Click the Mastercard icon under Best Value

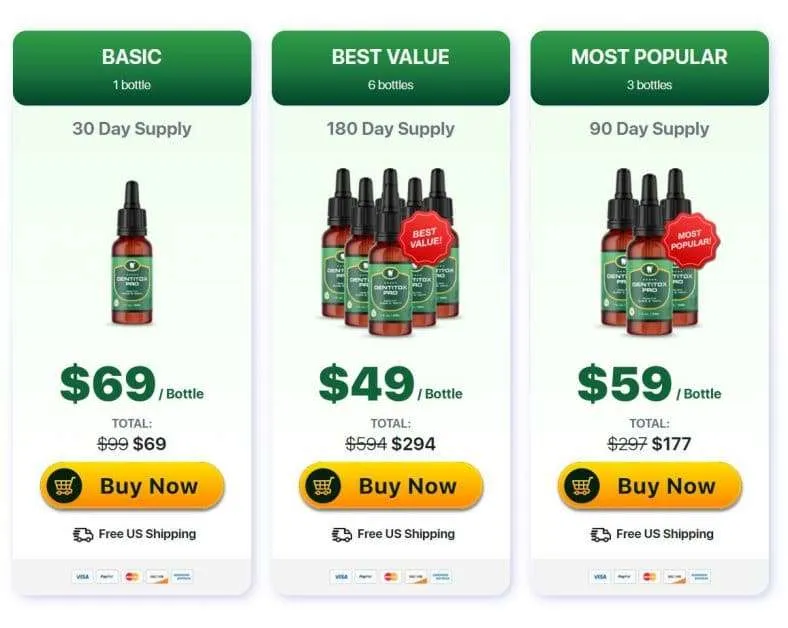(x=391, y=576)
